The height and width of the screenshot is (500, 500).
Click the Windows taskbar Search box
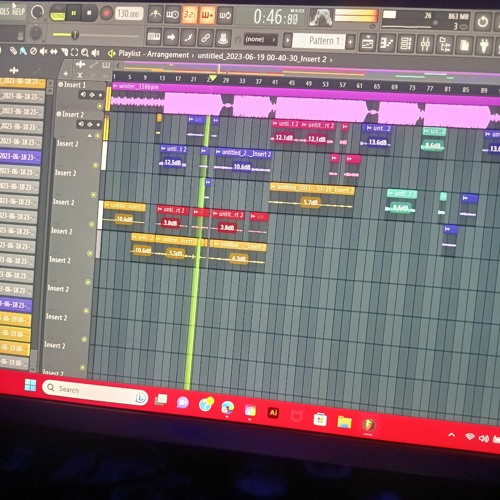(95, 393)
